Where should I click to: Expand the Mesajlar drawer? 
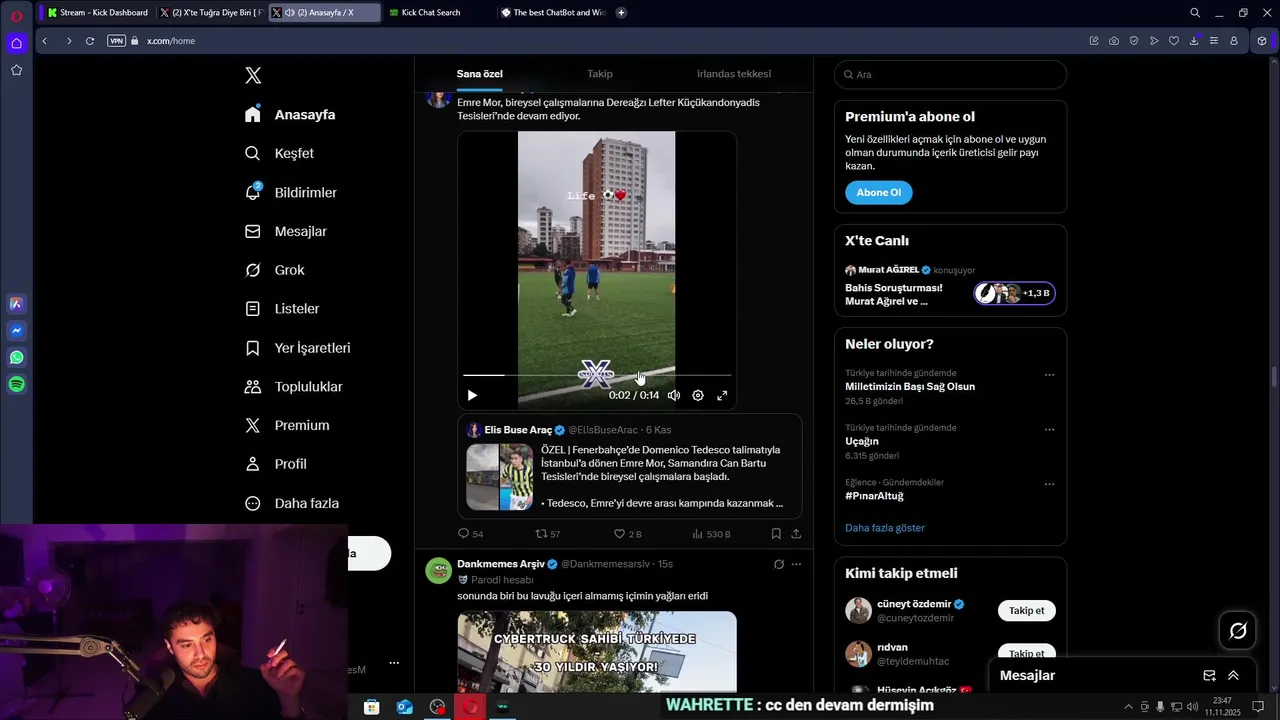coord(1233,675)
